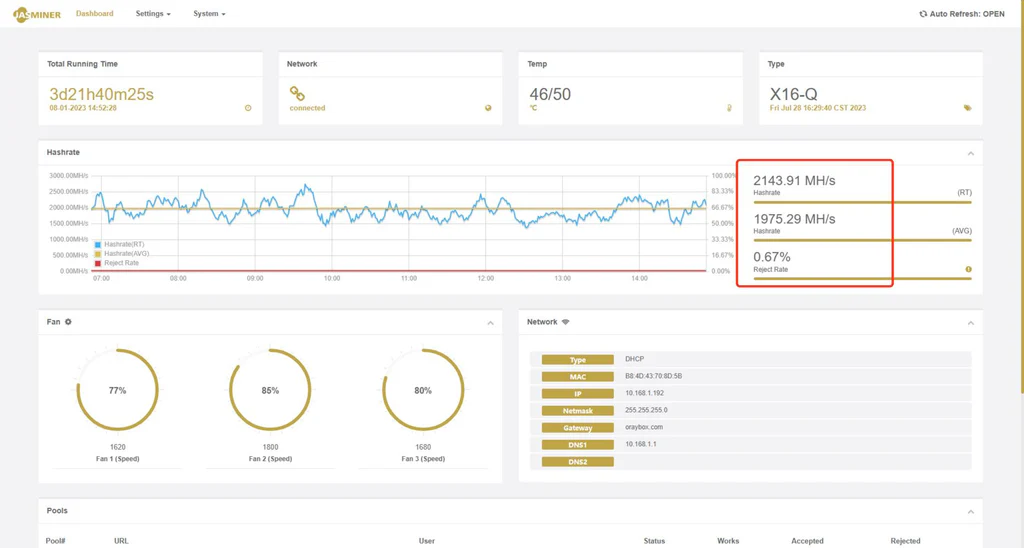Viewport: 1024px width, 548px height.
Task: Click the thermometer icon in Temp card
Action: tap(729, 108)
